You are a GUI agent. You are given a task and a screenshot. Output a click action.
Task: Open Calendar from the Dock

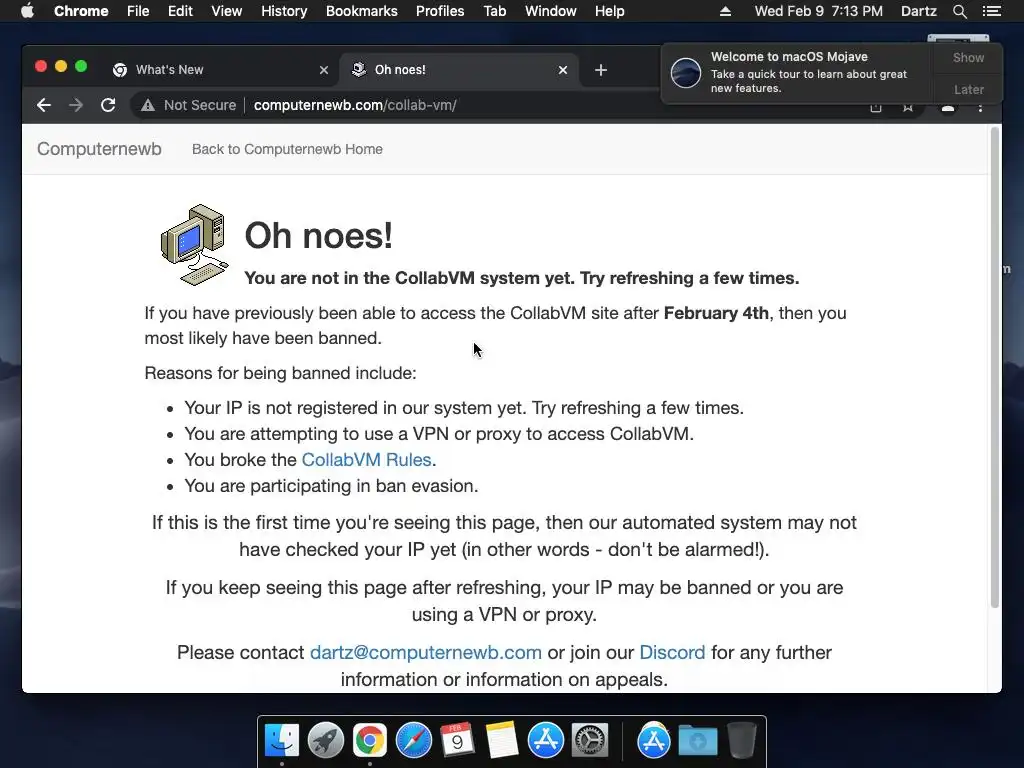[458, 740]
